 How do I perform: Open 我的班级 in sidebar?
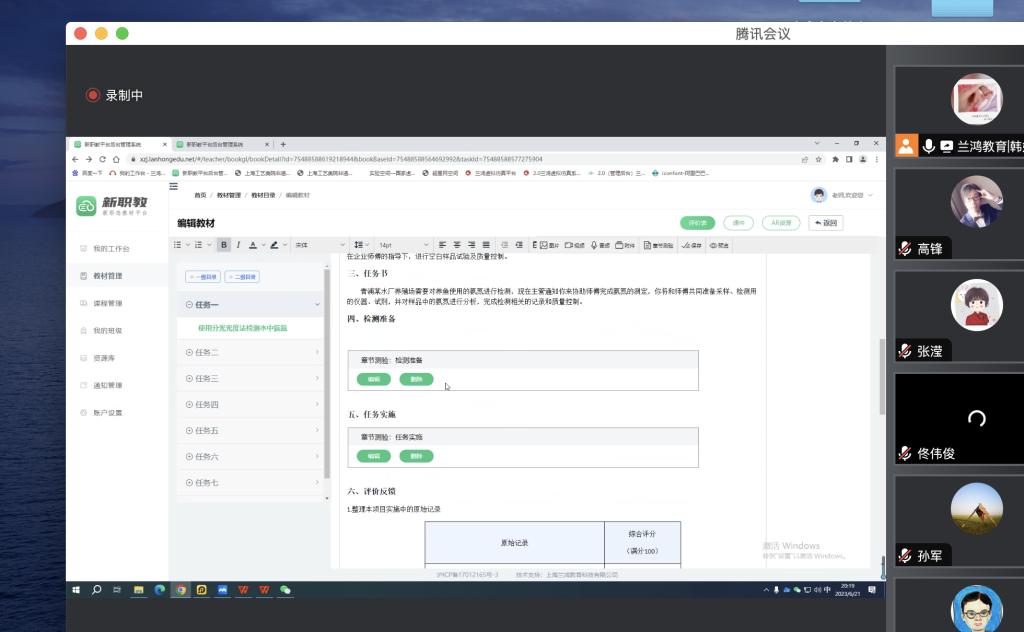pos(108,330)
